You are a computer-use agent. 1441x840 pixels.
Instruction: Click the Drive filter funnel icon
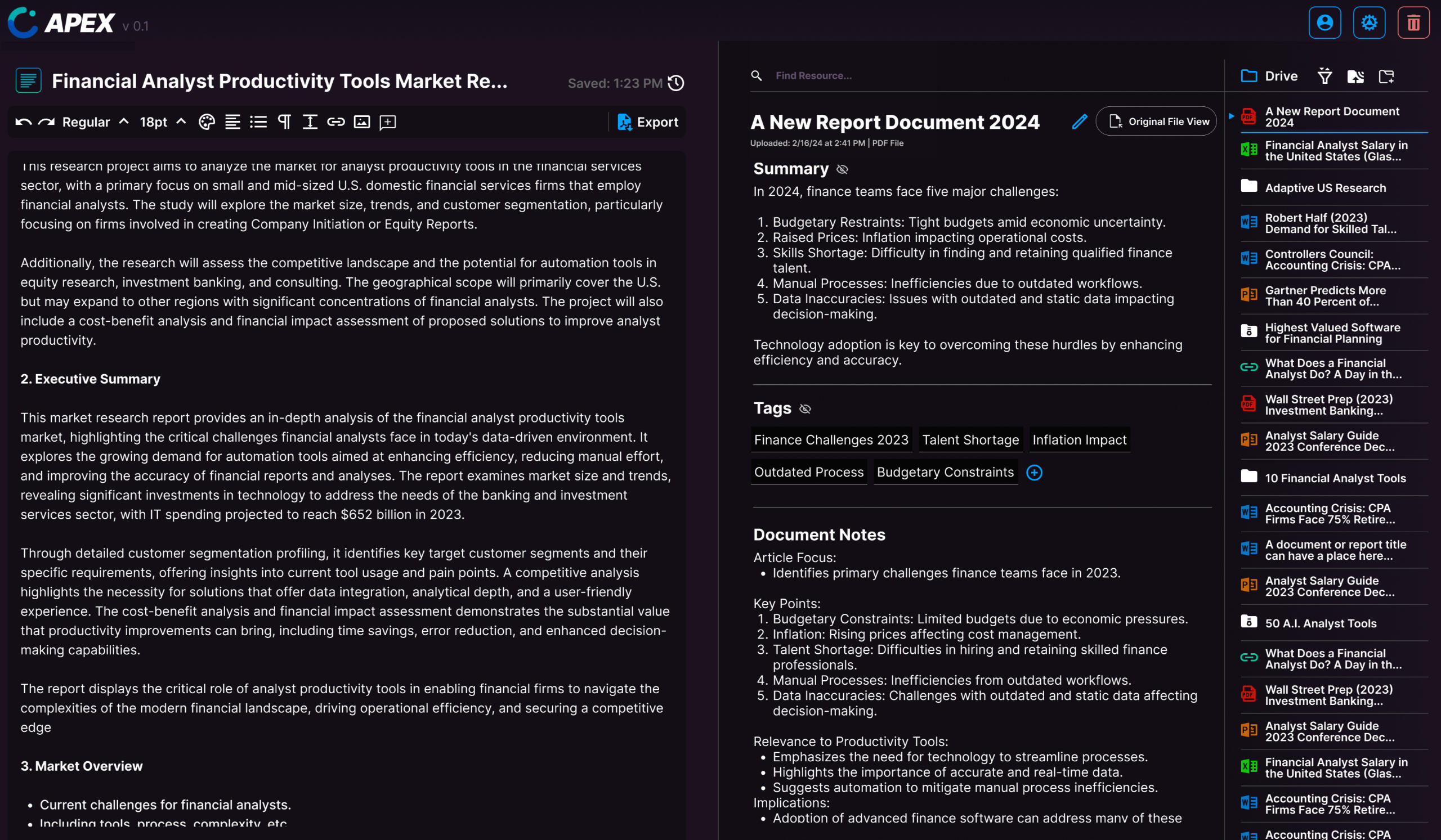(1324, 76)
